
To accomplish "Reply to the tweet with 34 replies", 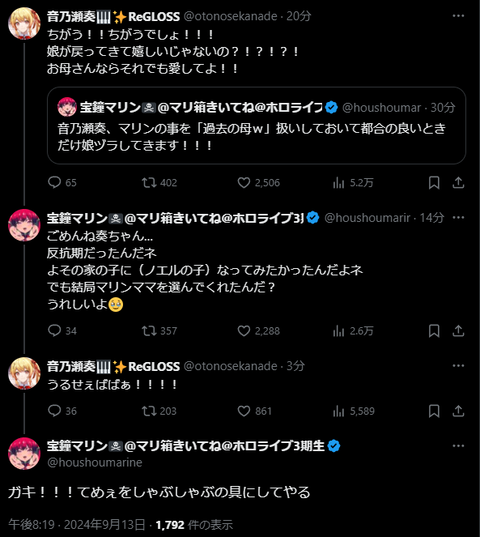I will (x=62, y=331).
